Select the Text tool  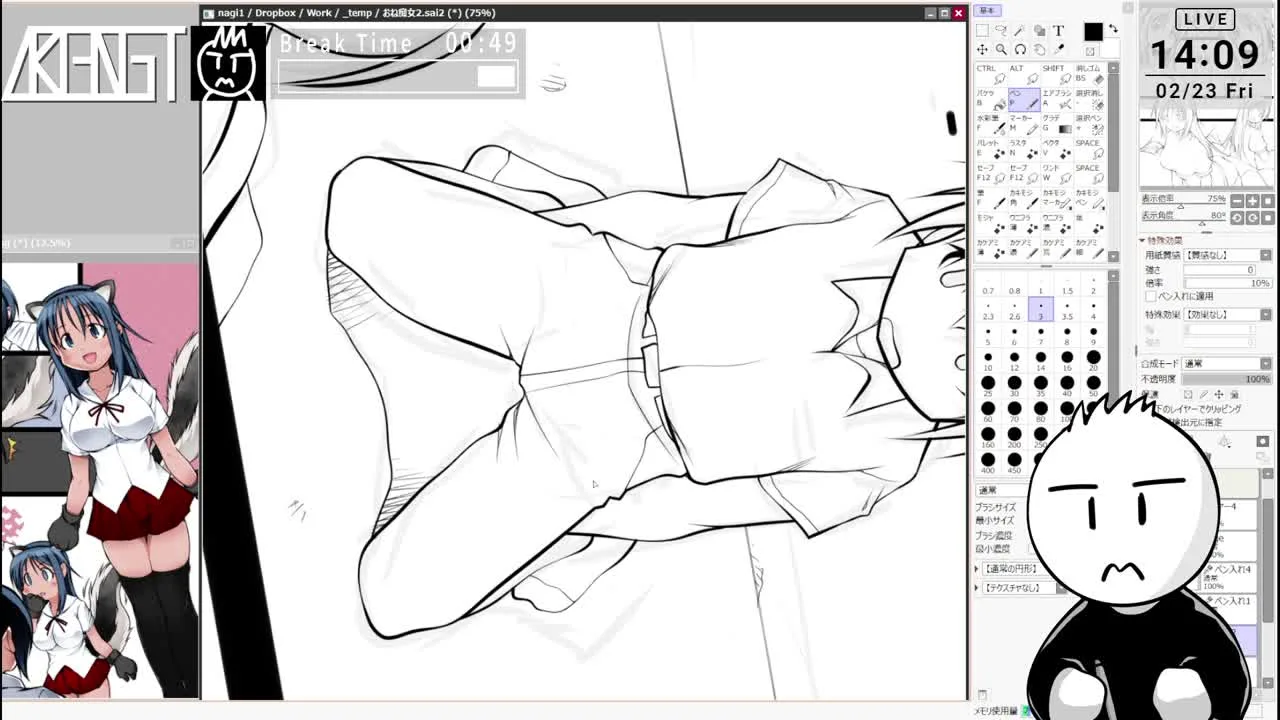[x=1058, y=31]
